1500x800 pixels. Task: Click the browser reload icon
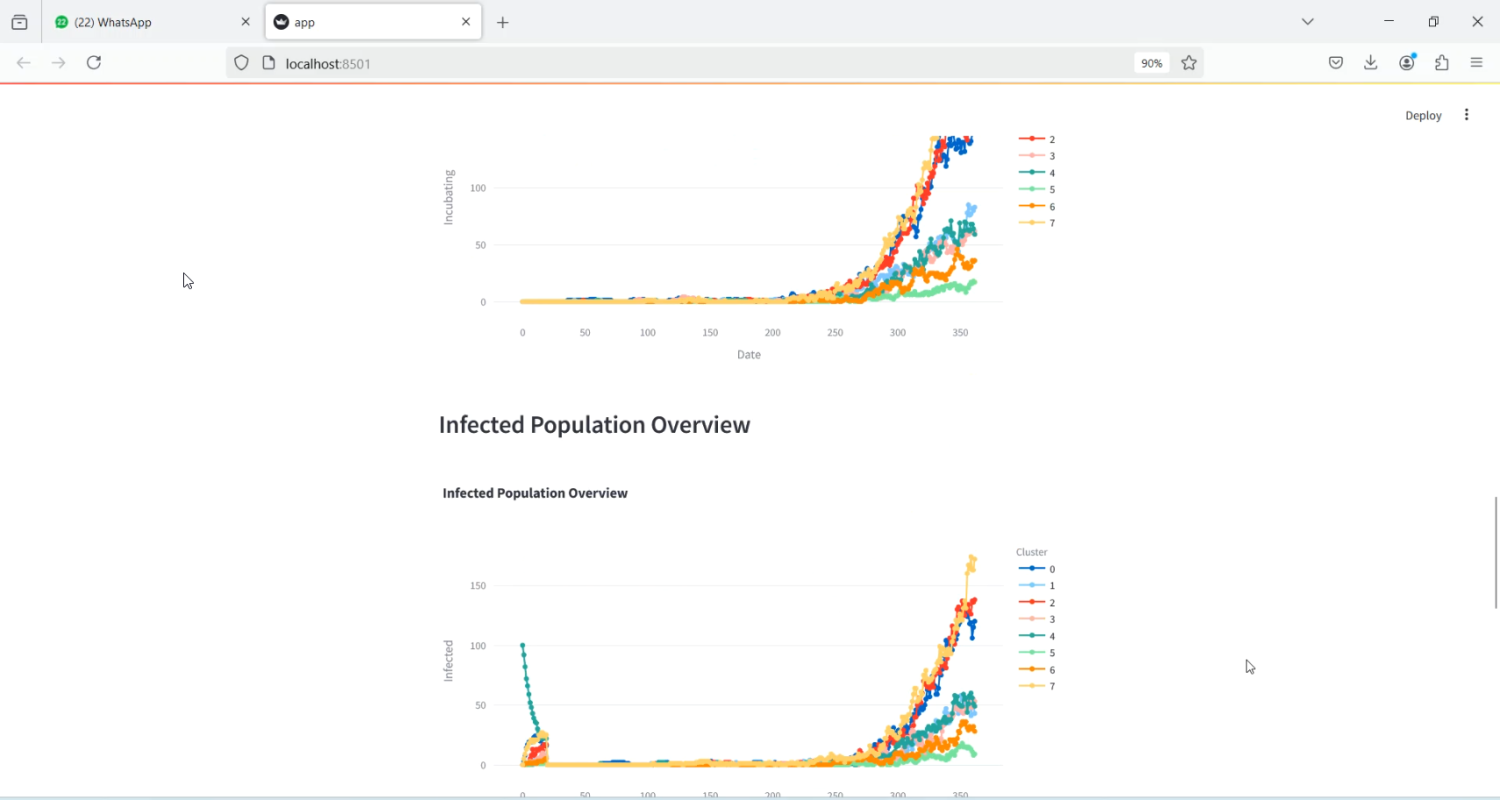(x=94, y=63)
